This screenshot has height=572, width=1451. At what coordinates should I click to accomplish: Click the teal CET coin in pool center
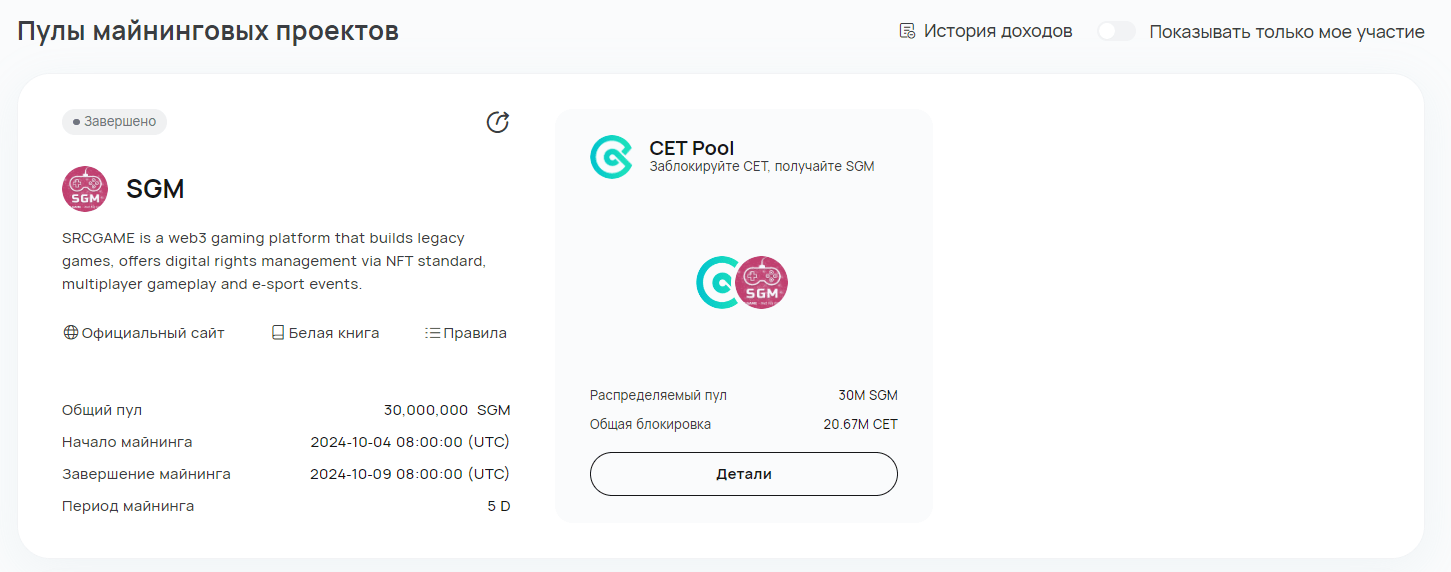(717, 282)
